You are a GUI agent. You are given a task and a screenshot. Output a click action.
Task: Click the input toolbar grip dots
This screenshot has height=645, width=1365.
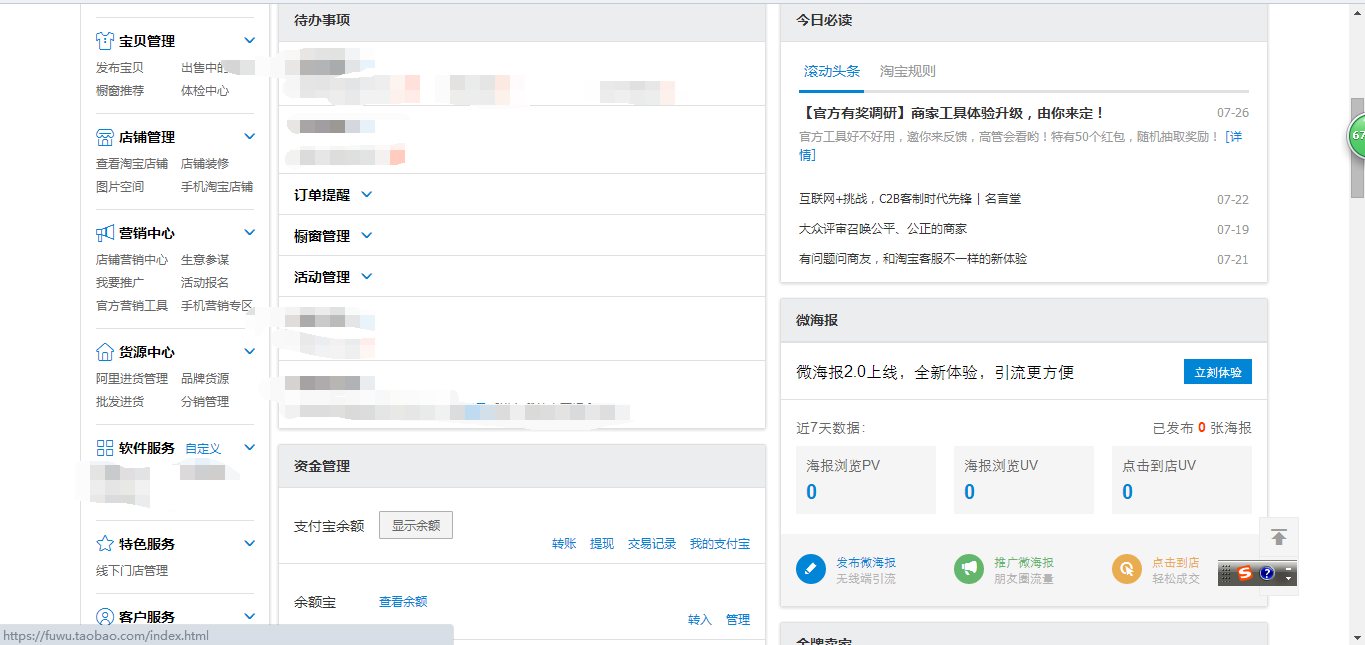[1226, 573]
